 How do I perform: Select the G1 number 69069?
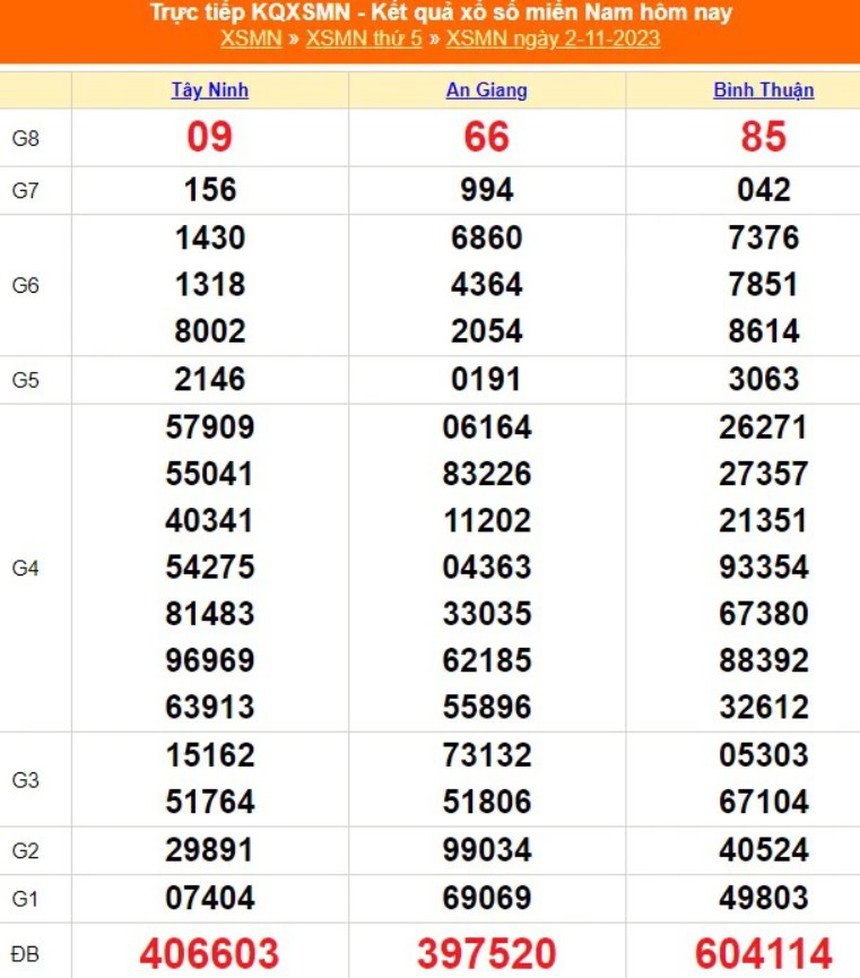pyautogui.click(x=486, y=898)
